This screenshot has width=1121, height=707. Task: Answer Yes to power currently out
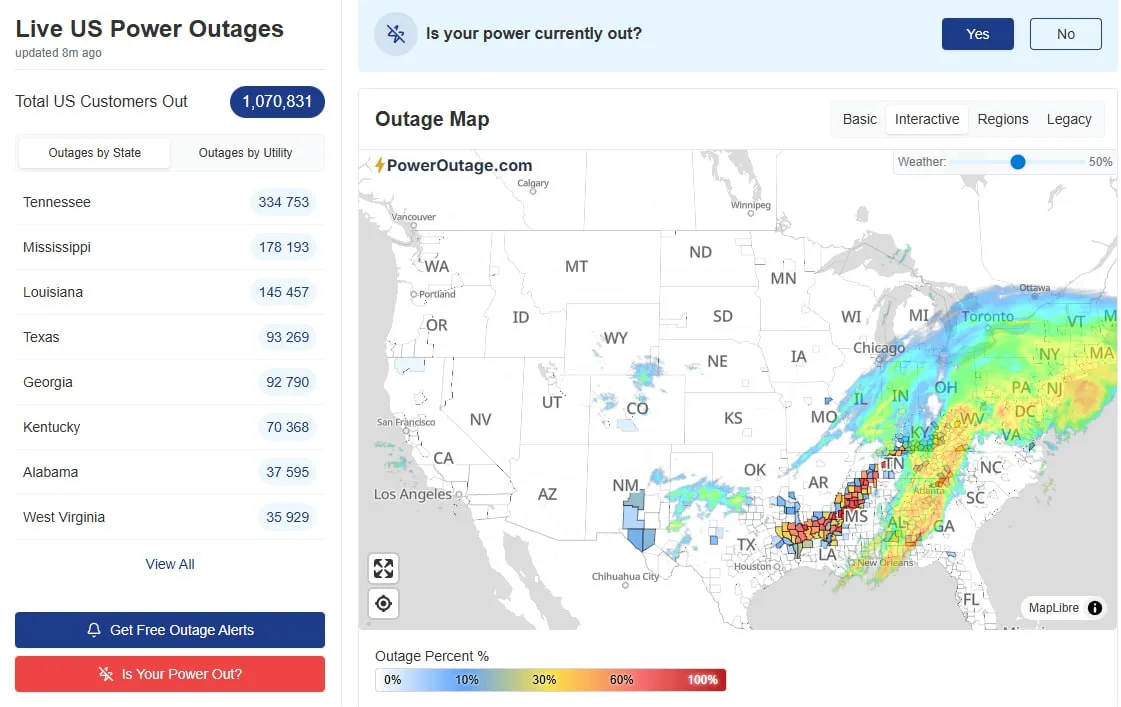pyautogui.click(x=977, y=34)
